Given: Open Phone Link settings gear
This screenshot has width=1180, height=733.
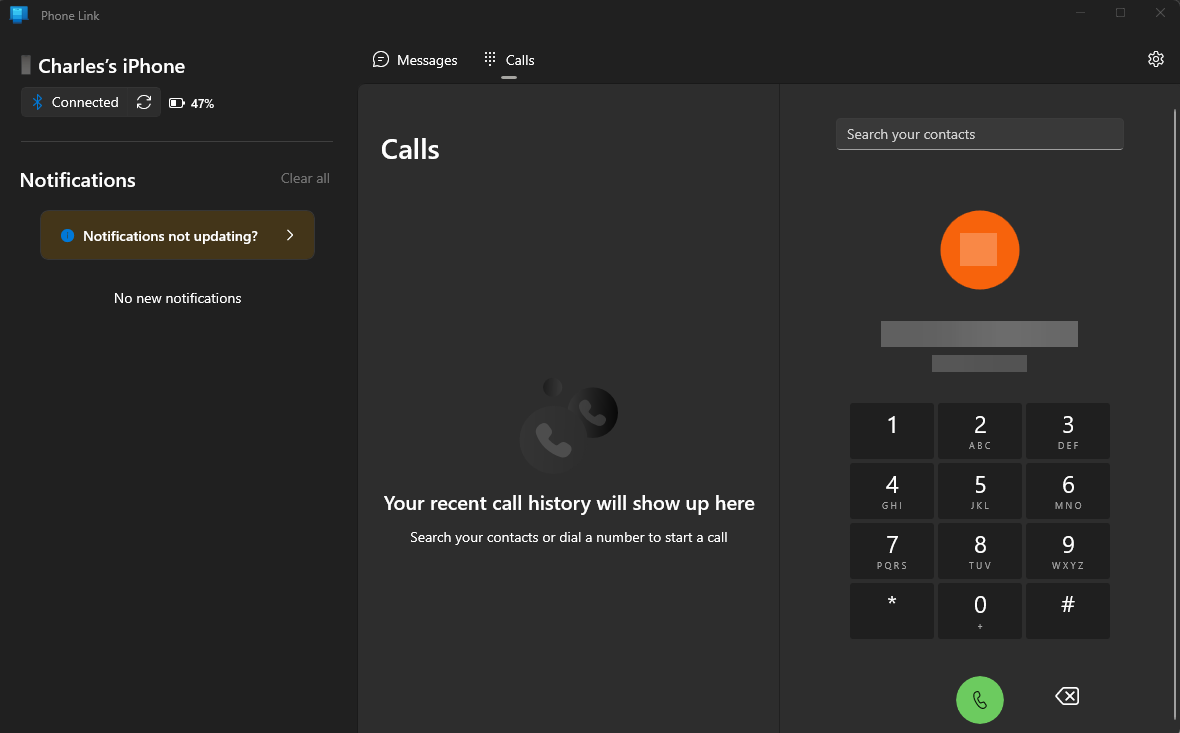Looking at the screenshot, I should tap(1155, 59).
